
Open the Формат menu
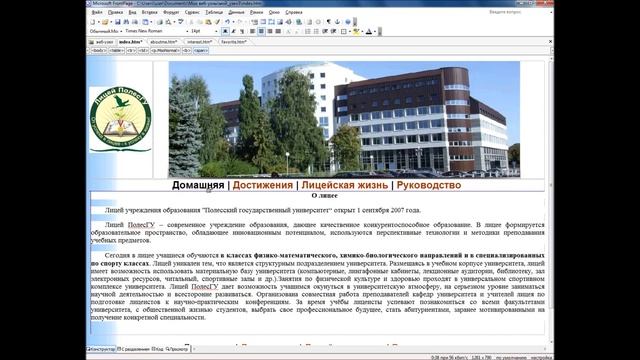pyautogui.click(x=171, y=12)
